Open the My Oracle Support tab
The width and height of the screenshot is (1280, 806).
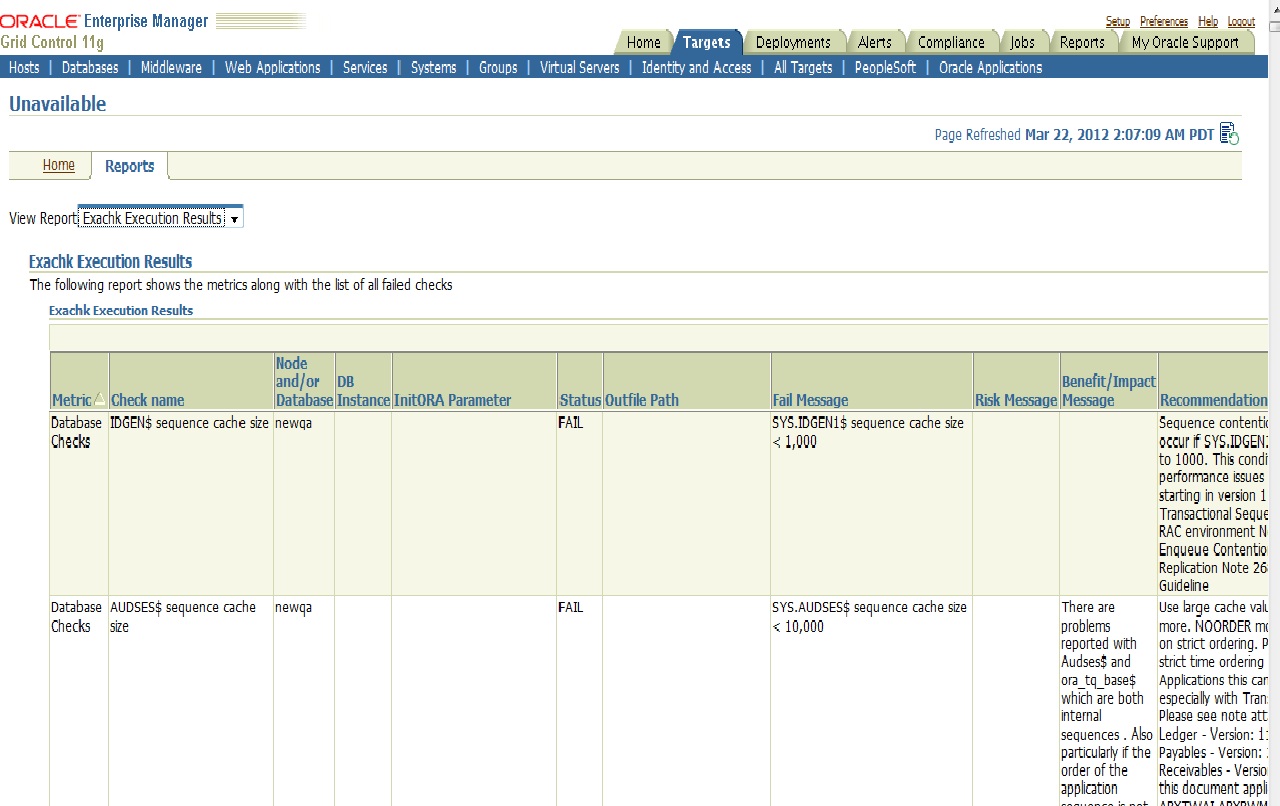click(x=1185, y=42)
